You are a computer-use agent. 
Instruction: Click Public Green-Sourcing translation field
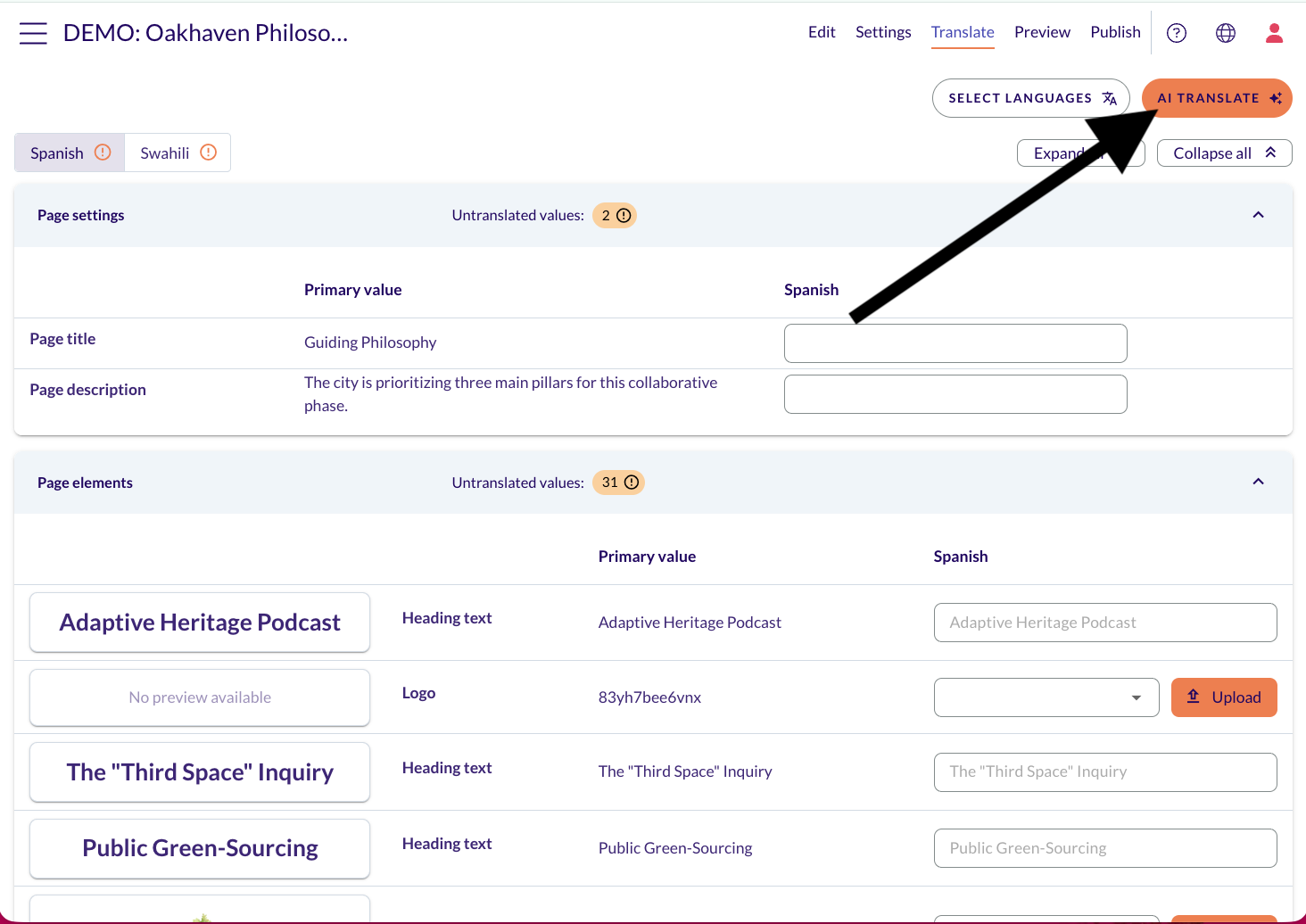[1105, 848]
